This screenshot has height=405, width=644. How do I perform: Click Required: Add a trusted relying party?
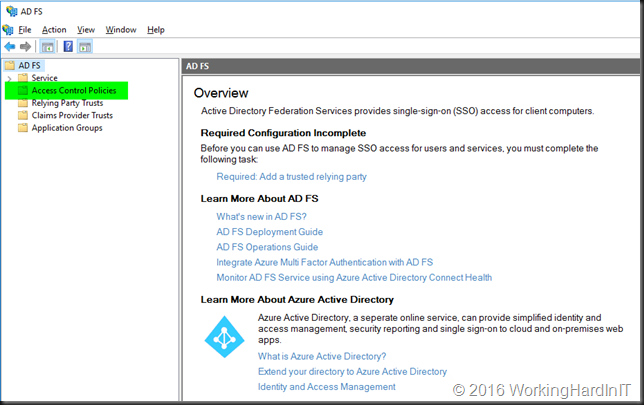[x=292, y=177]
